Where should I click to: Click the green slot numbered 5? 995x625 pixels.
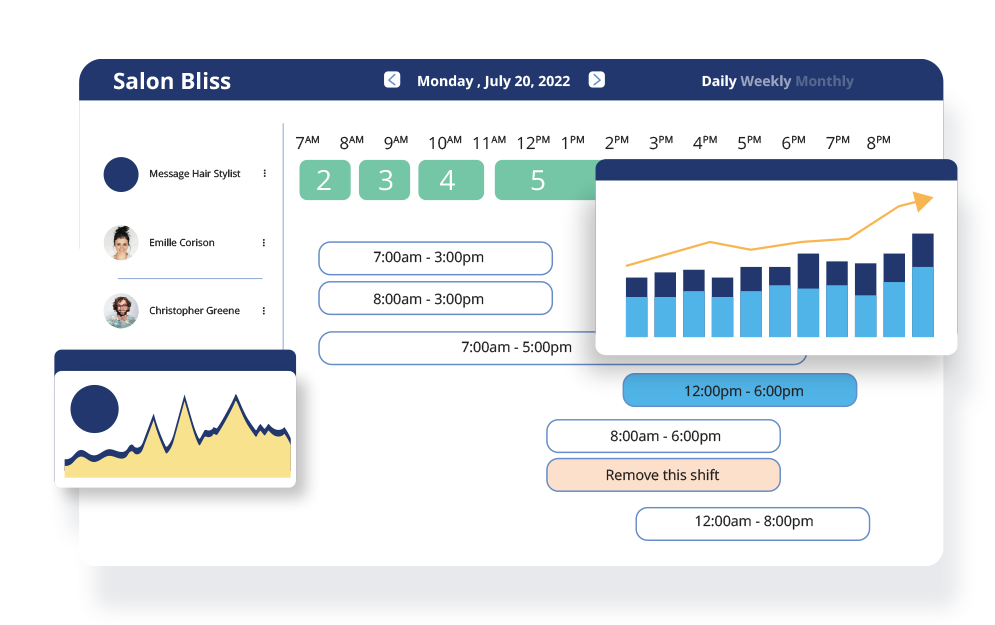pyautogui.click(x=538, y=180)
